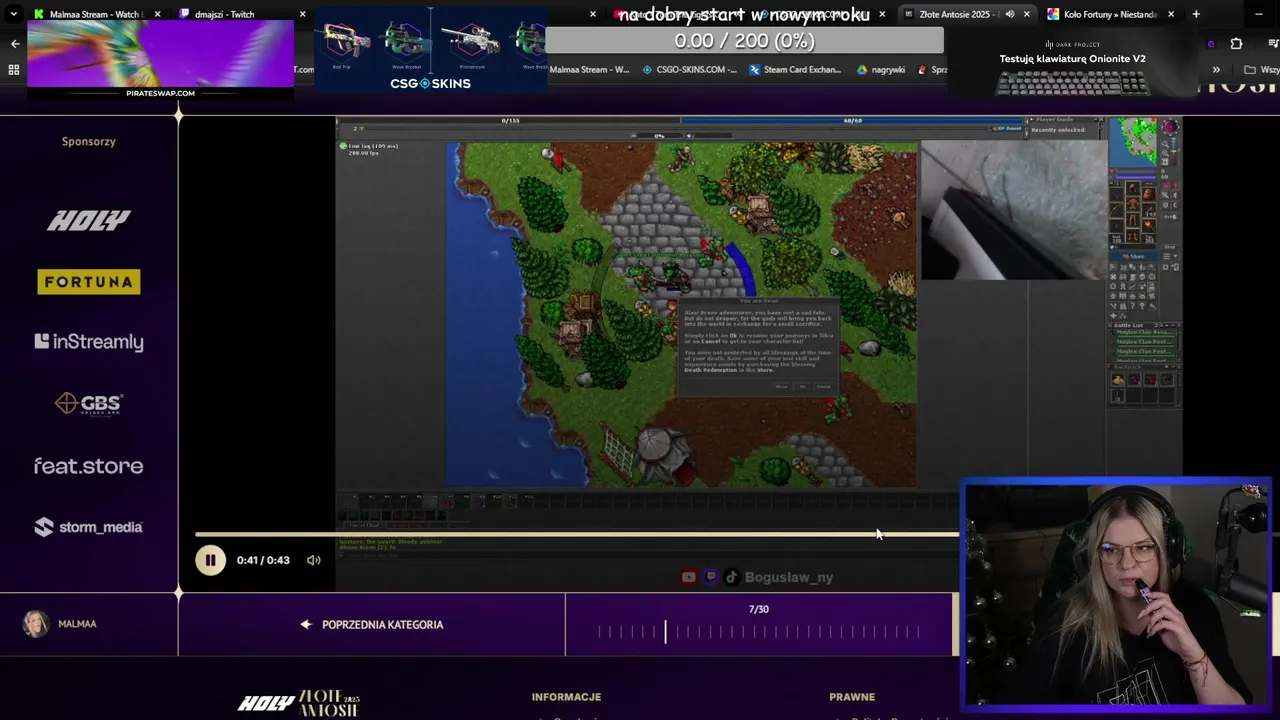
Task: Open the nagrywki bookmark folder
Action: [x=881, y=70]
